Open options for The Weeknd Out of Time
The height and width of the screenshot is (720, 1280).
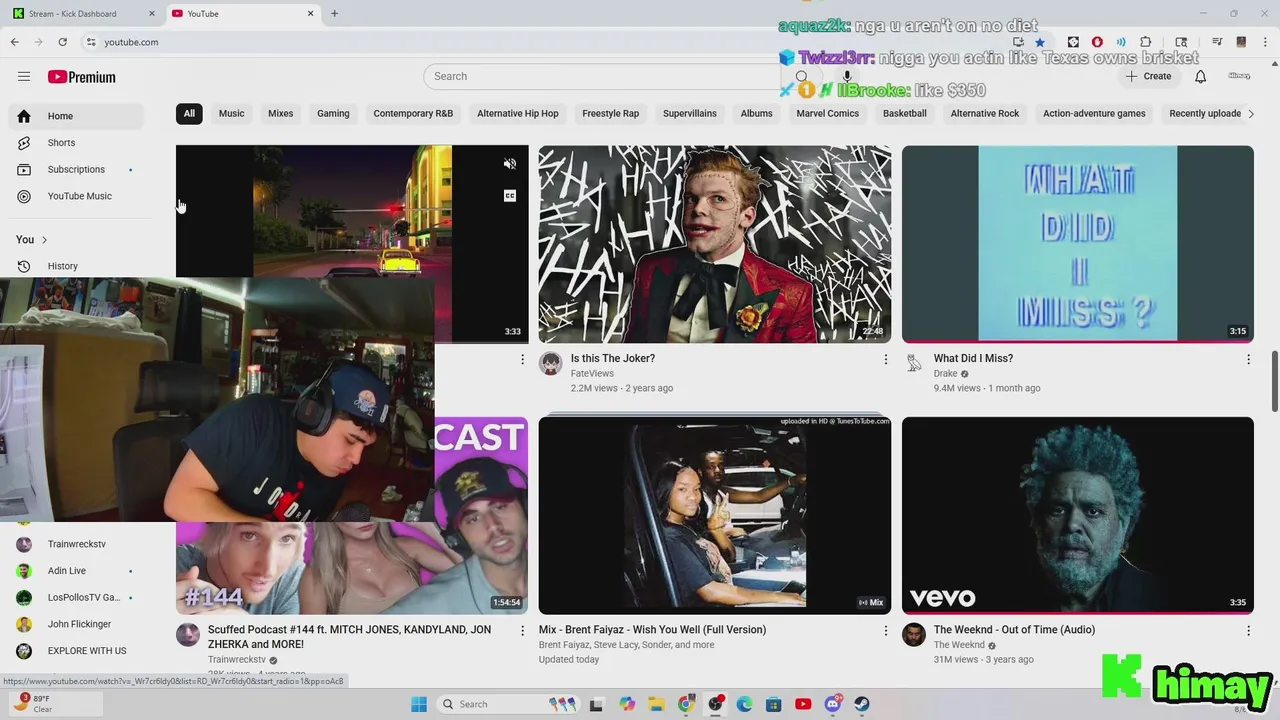pos(1248,631)
